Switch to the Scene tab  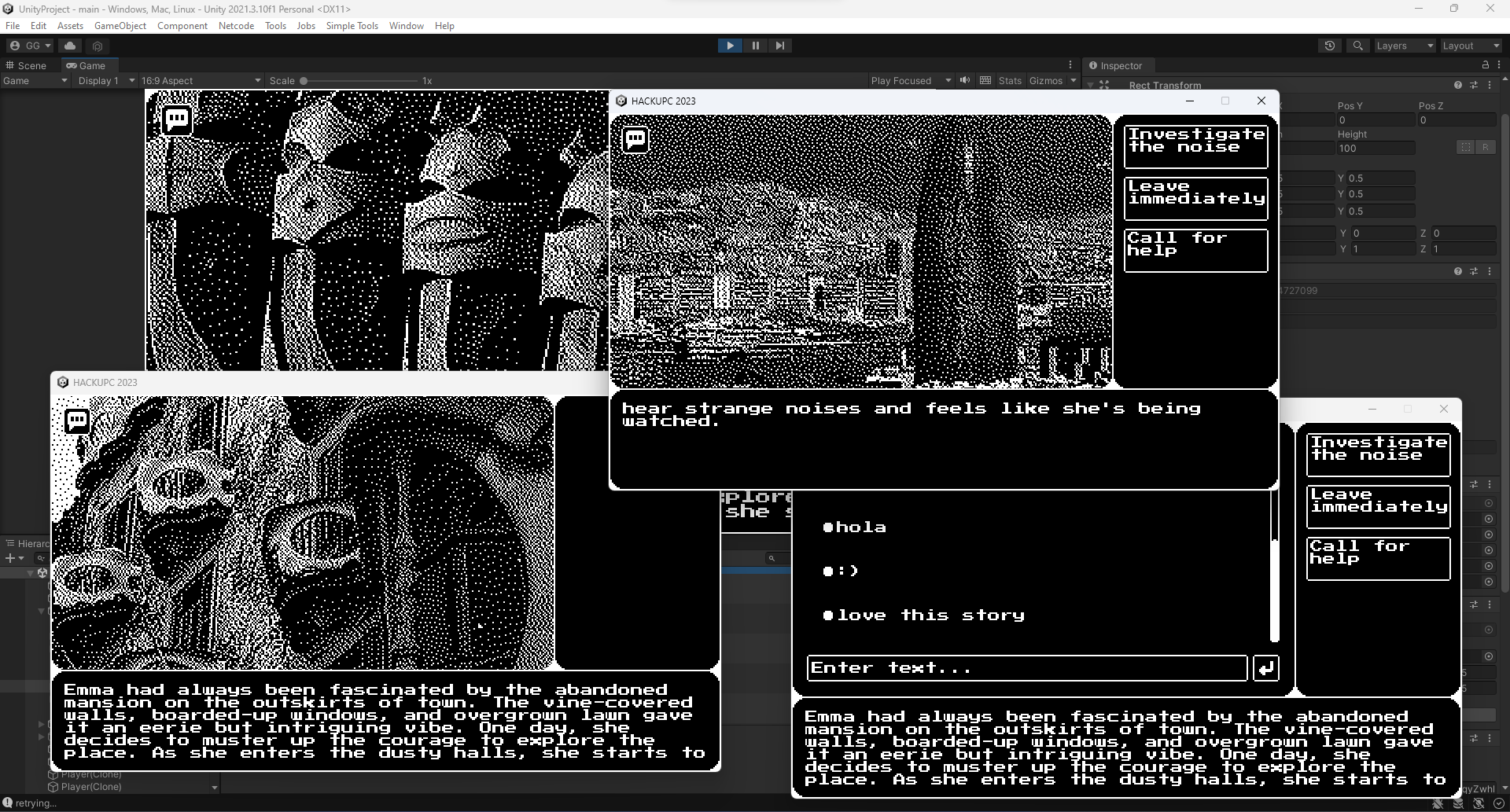pos(27,65)
